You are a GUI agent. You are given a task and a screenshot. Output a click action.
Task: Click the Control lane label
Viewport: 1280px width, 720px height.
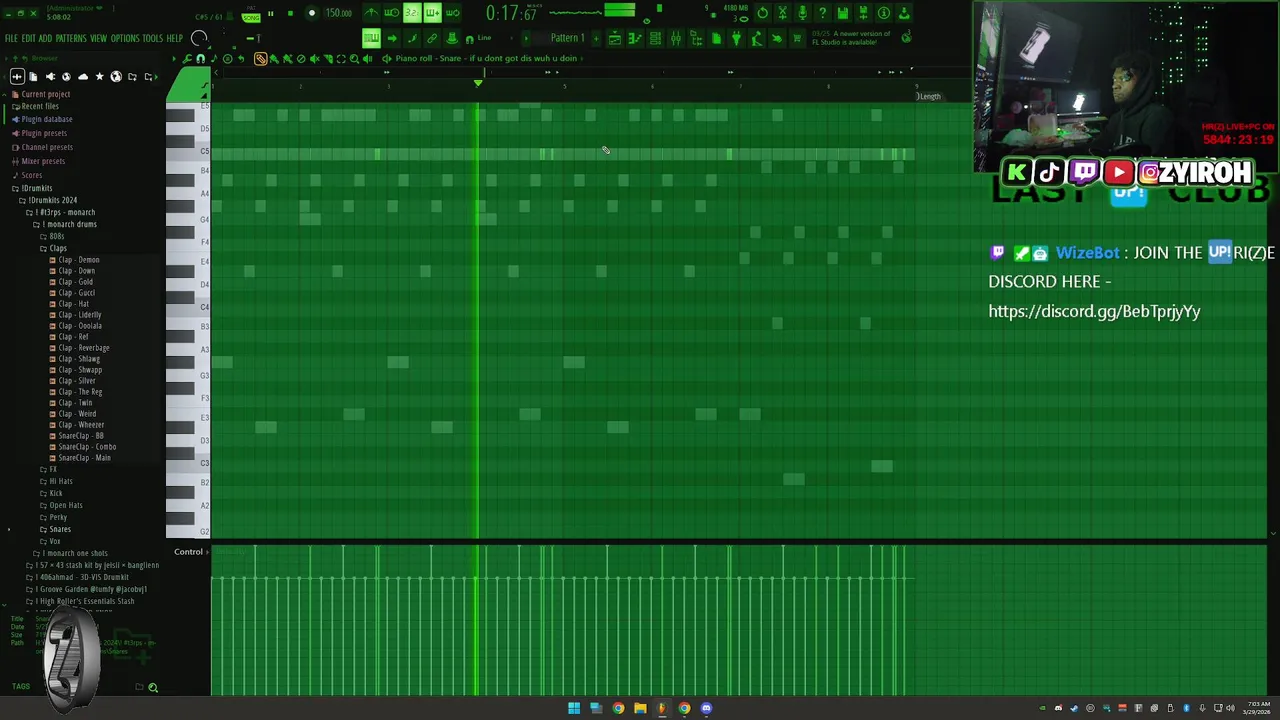click(x=188, y=552)
